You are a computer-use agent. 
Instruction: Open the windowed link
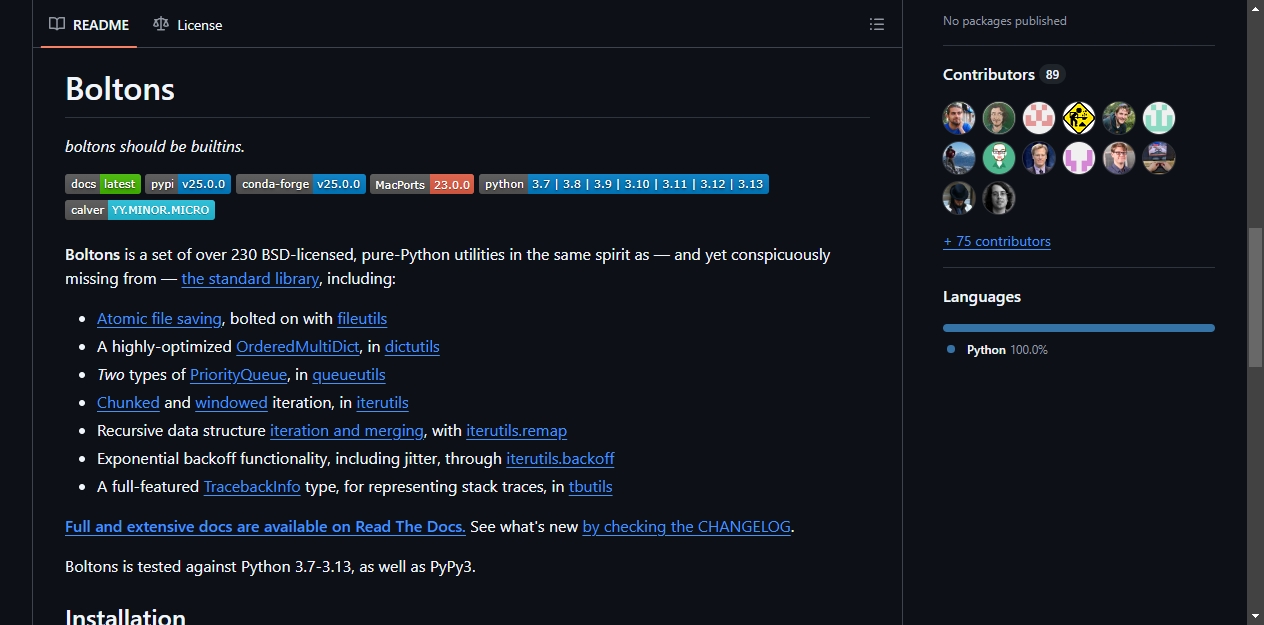[231, 403]
